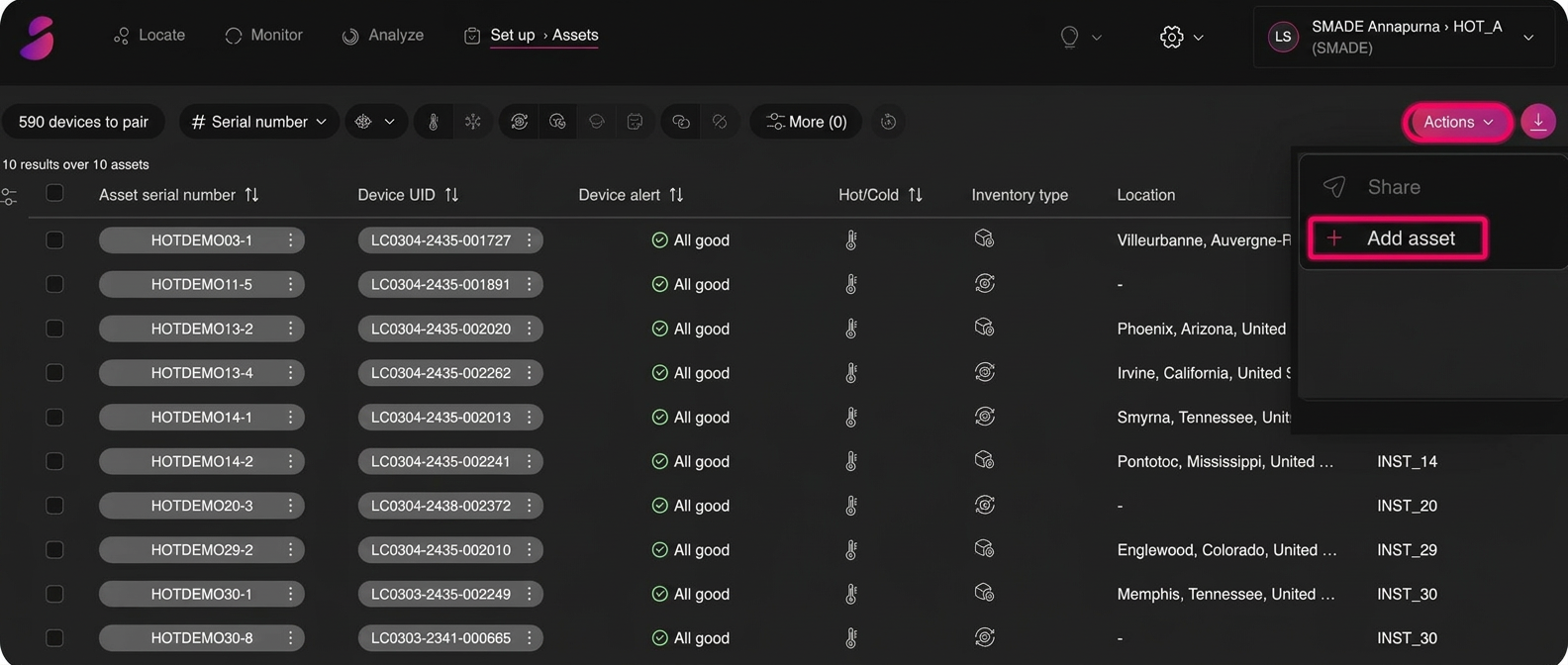Screen dimensions: 1568x665
Task: Click the reset filters clock icon
Action: (888, 122)
